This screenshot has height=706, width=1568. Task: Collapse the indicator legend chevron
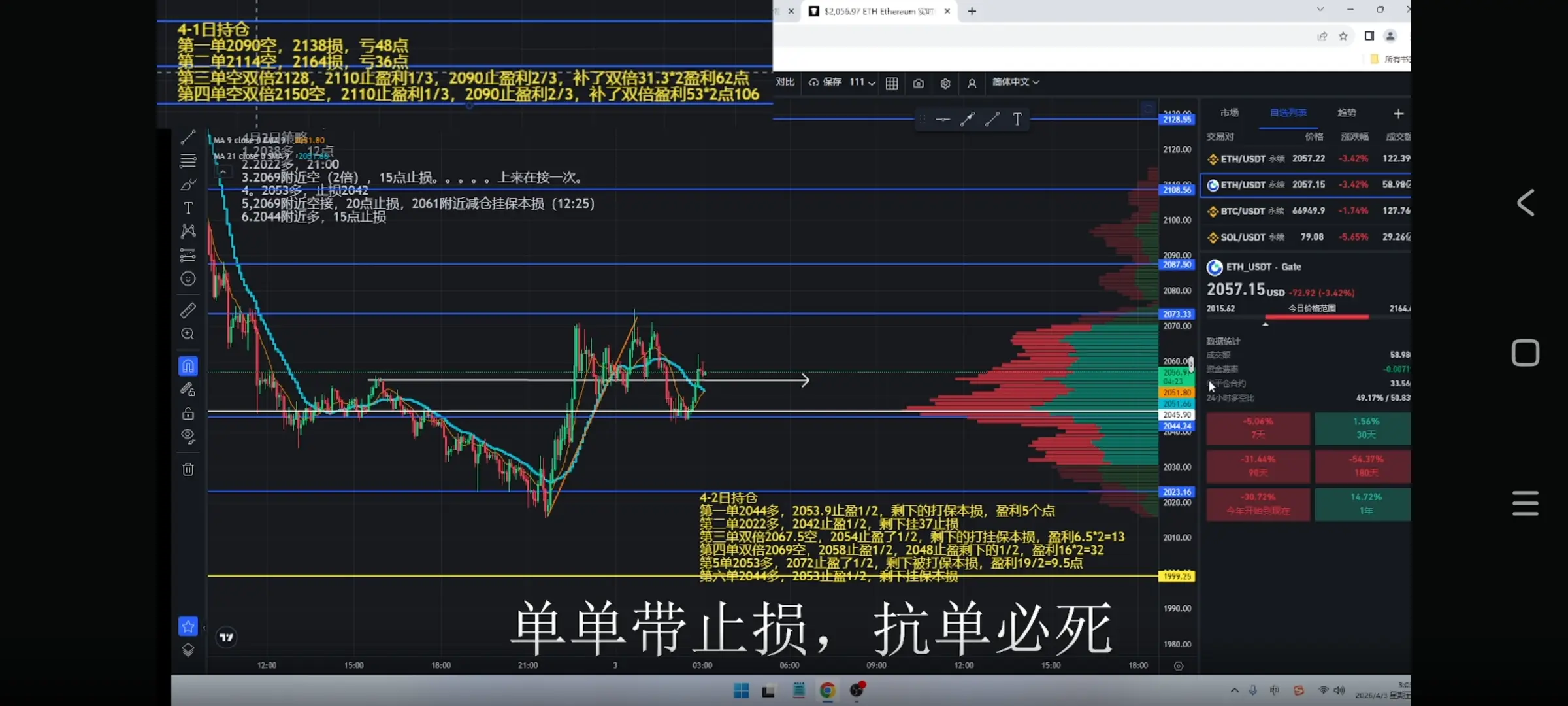223,172
